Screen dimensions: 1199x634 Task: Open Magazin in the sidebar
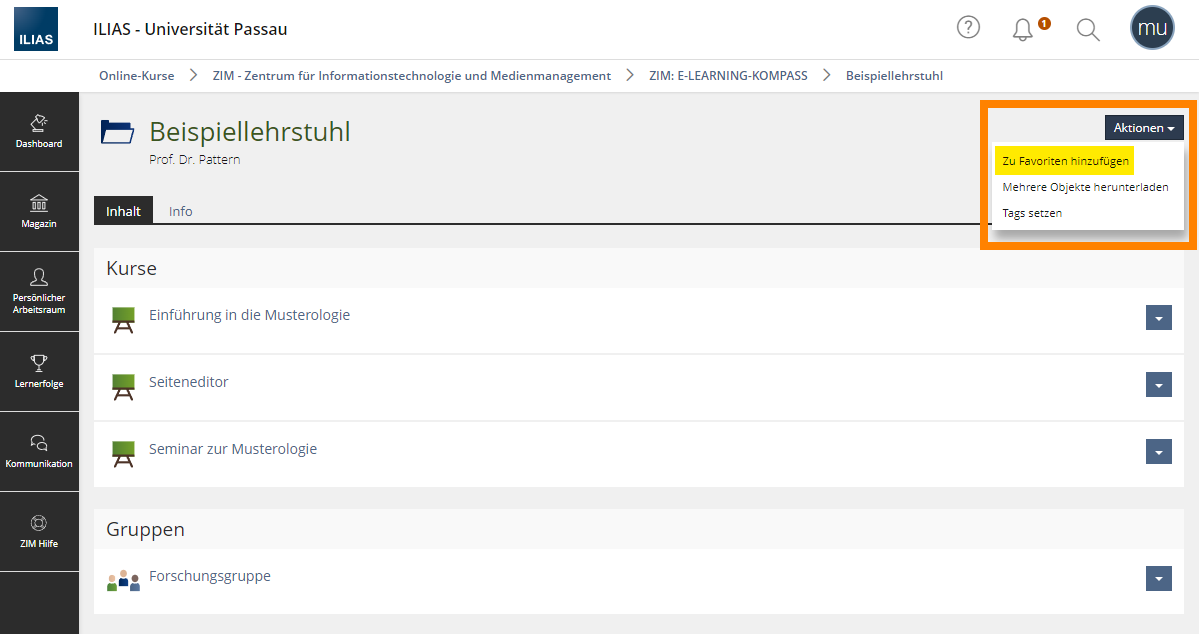coord(39,212)
